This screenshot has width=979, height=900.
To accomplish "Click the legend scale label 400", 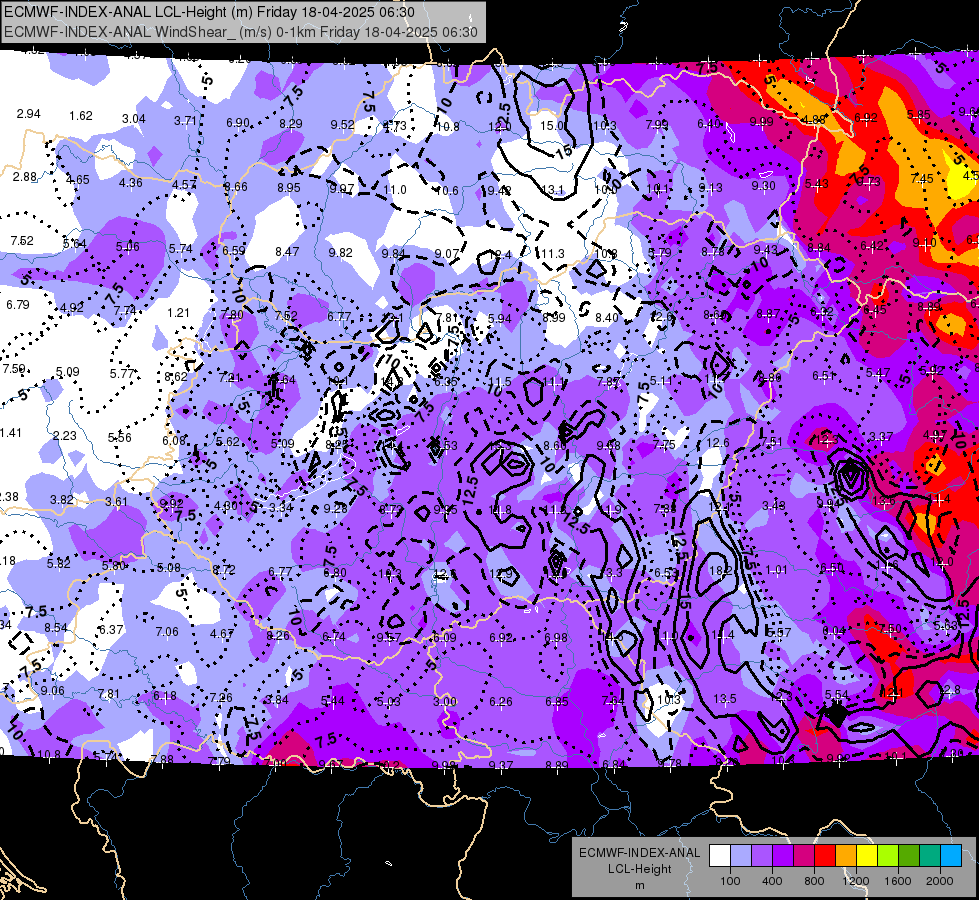I will [x=772, y=881].
